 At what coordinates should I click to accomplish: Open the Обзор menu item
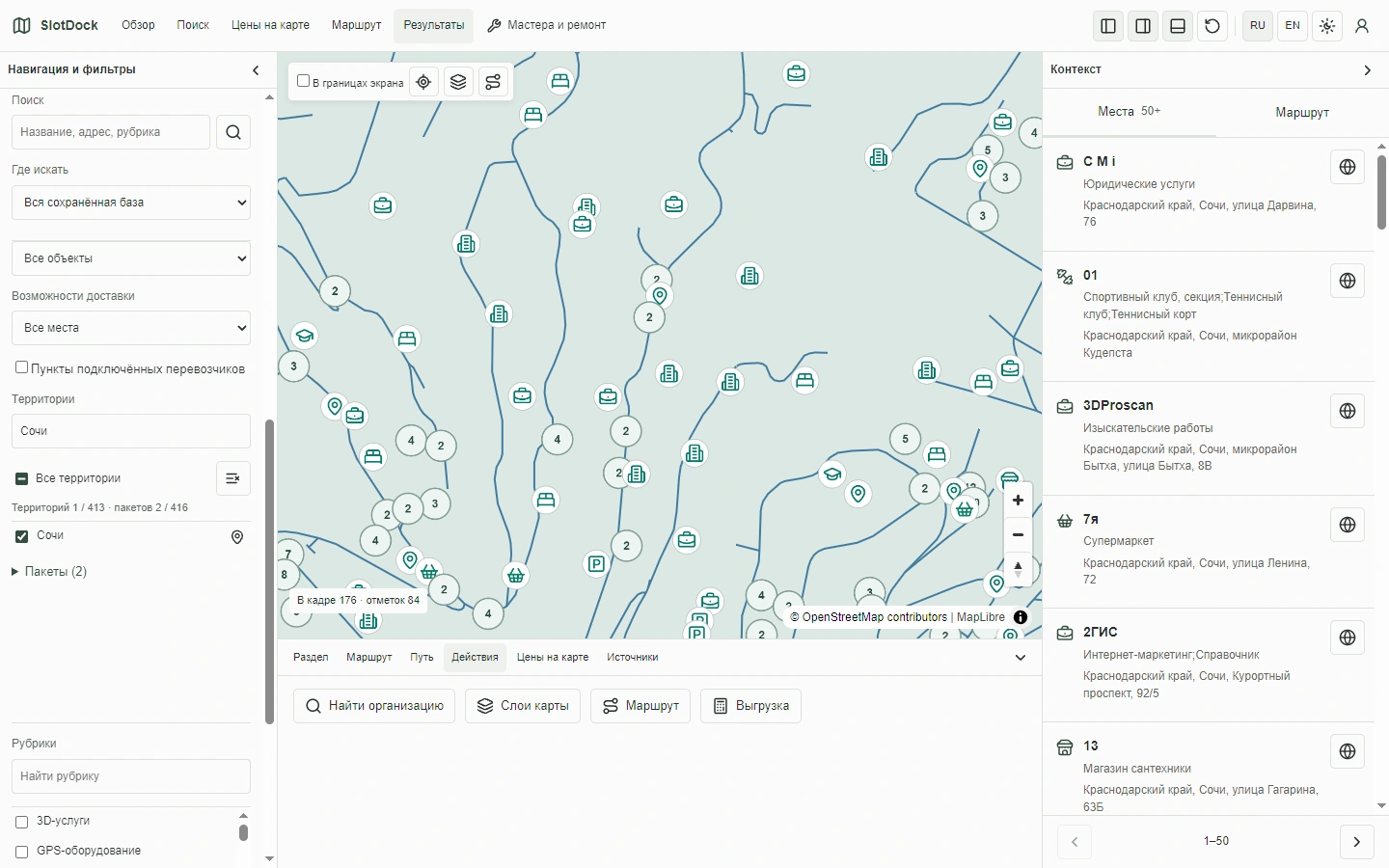[138, 25]
